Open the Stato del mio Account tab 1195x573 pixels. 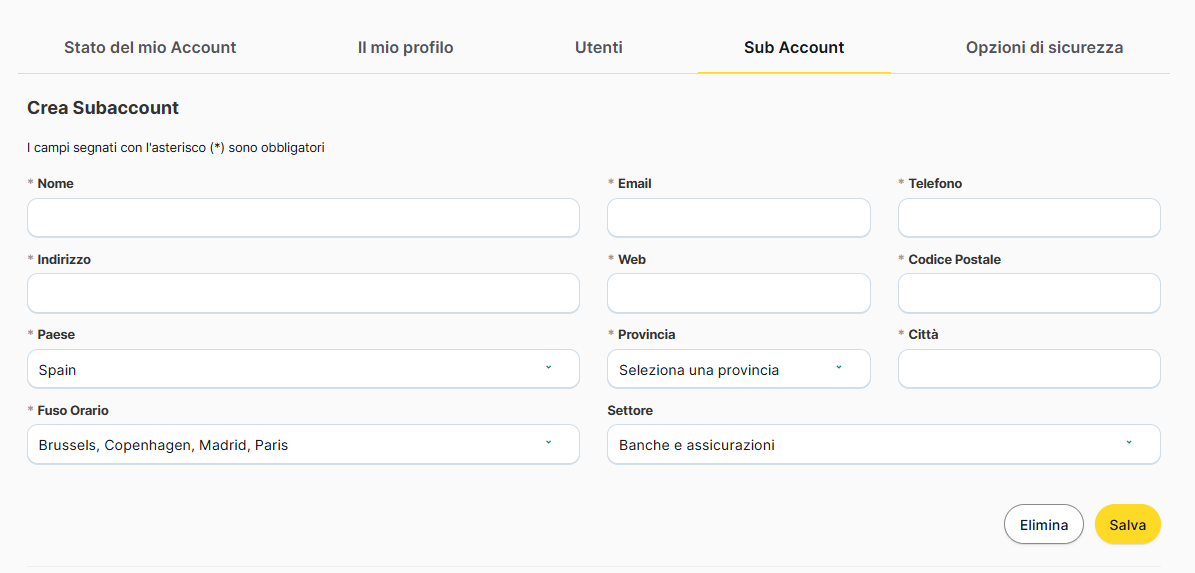coord(150,47)
